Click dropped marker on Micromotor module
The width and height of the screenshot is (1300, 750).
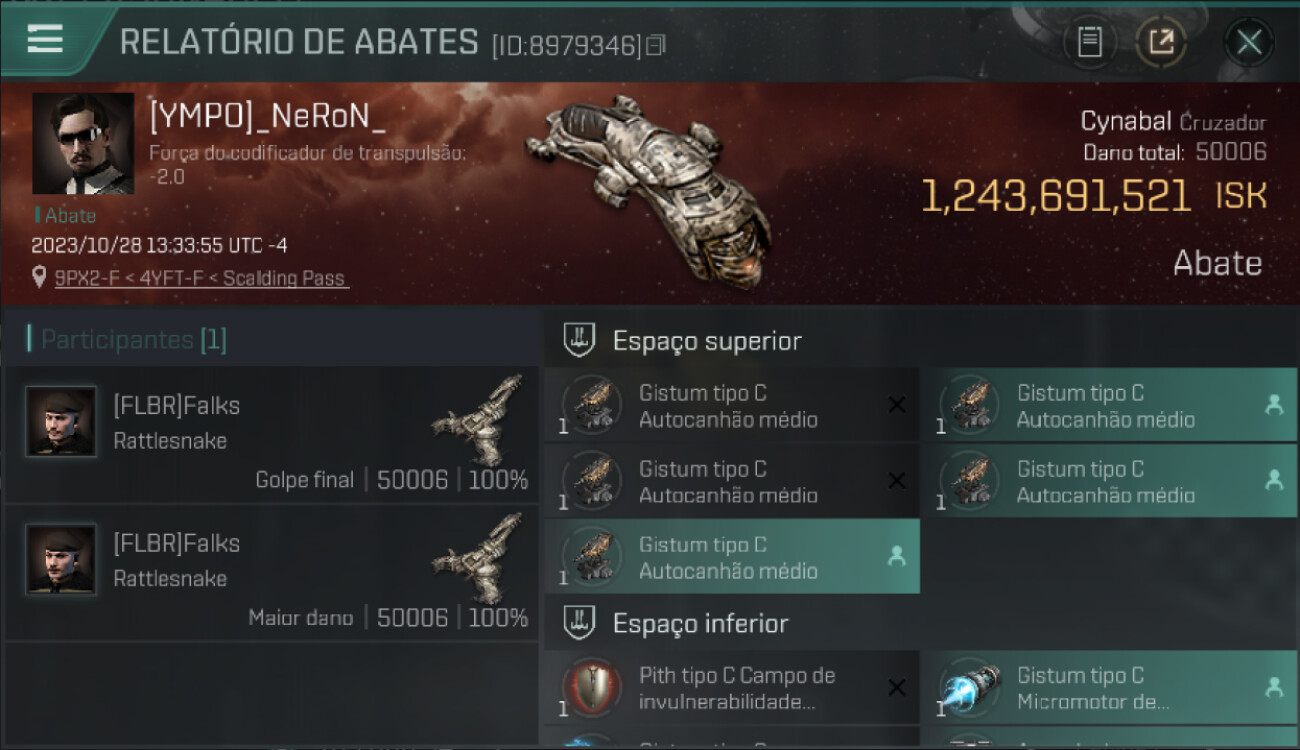pyautogui.click(x=1274, y=687)
